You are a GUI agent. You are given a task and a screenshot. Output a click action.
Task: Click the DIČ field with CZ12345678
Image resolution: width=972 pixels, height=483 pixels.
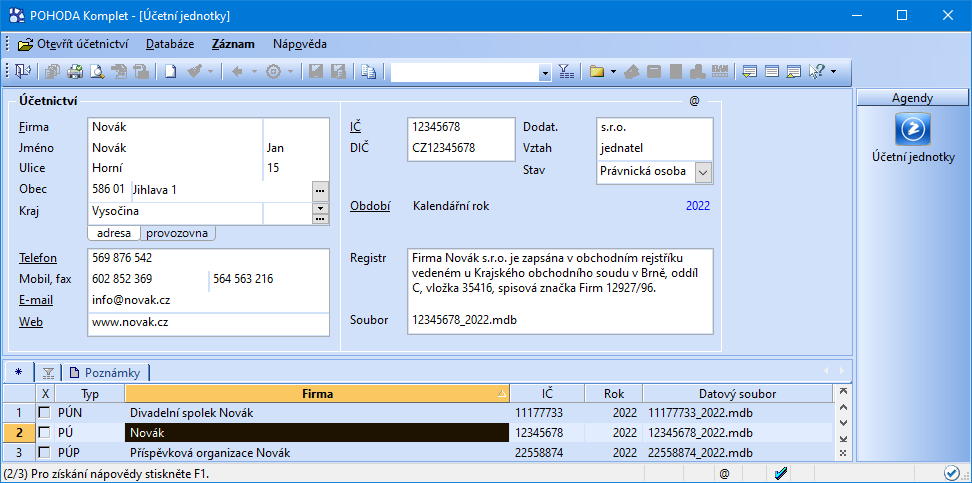tap(461, 148)
